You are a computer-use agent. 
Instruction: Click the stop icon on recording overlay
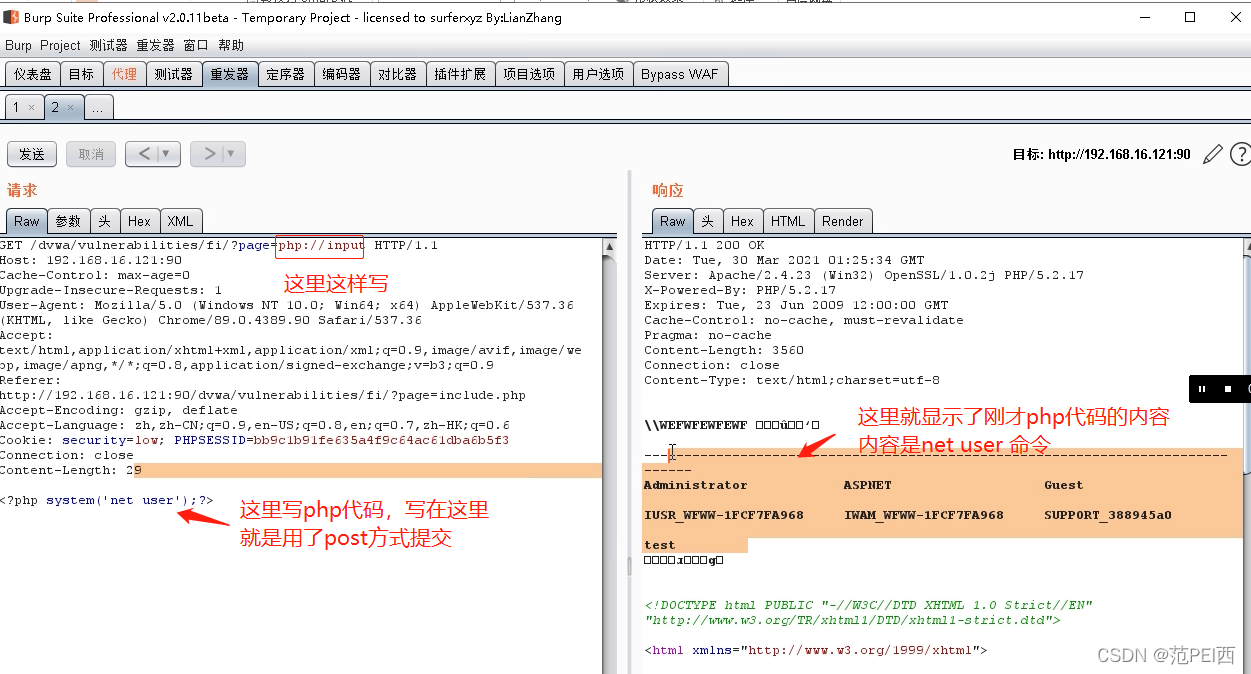[1227, 389]
